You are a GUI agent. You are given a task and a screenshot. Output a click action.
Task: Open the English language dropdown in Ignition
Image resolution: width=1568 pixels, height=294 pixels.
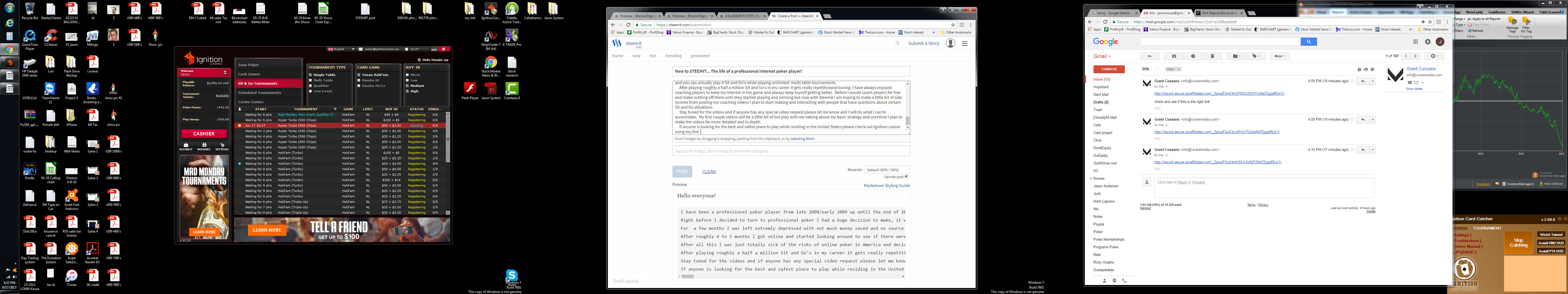[x=341, y=49]
